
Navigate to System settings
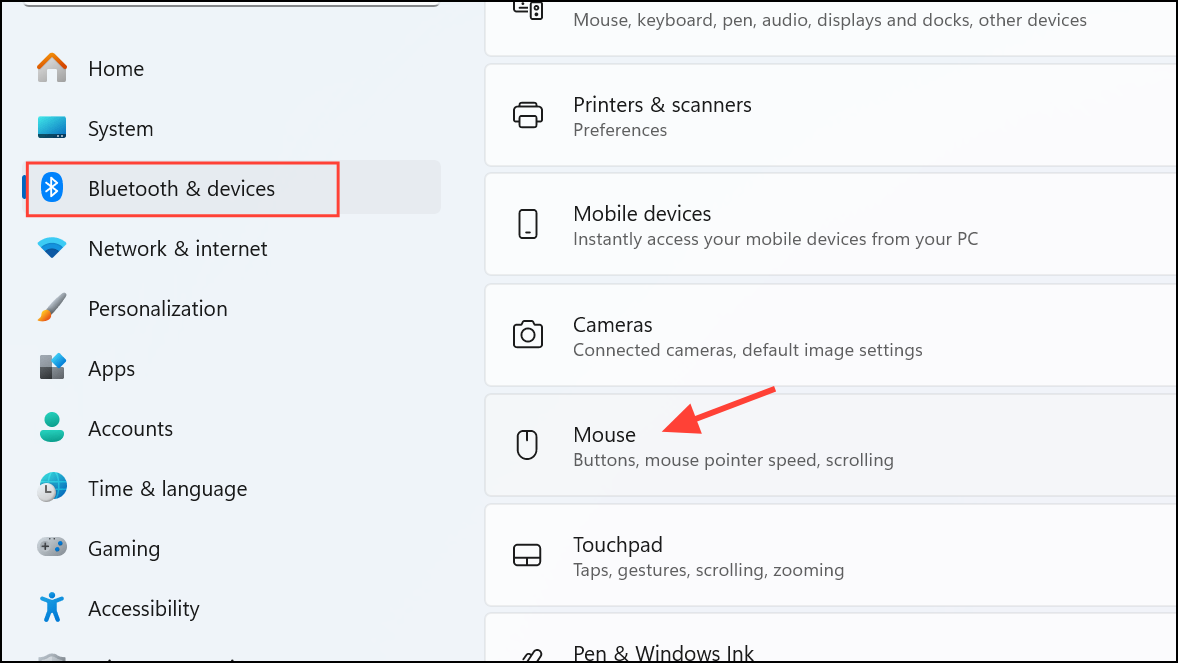[120, 128]
